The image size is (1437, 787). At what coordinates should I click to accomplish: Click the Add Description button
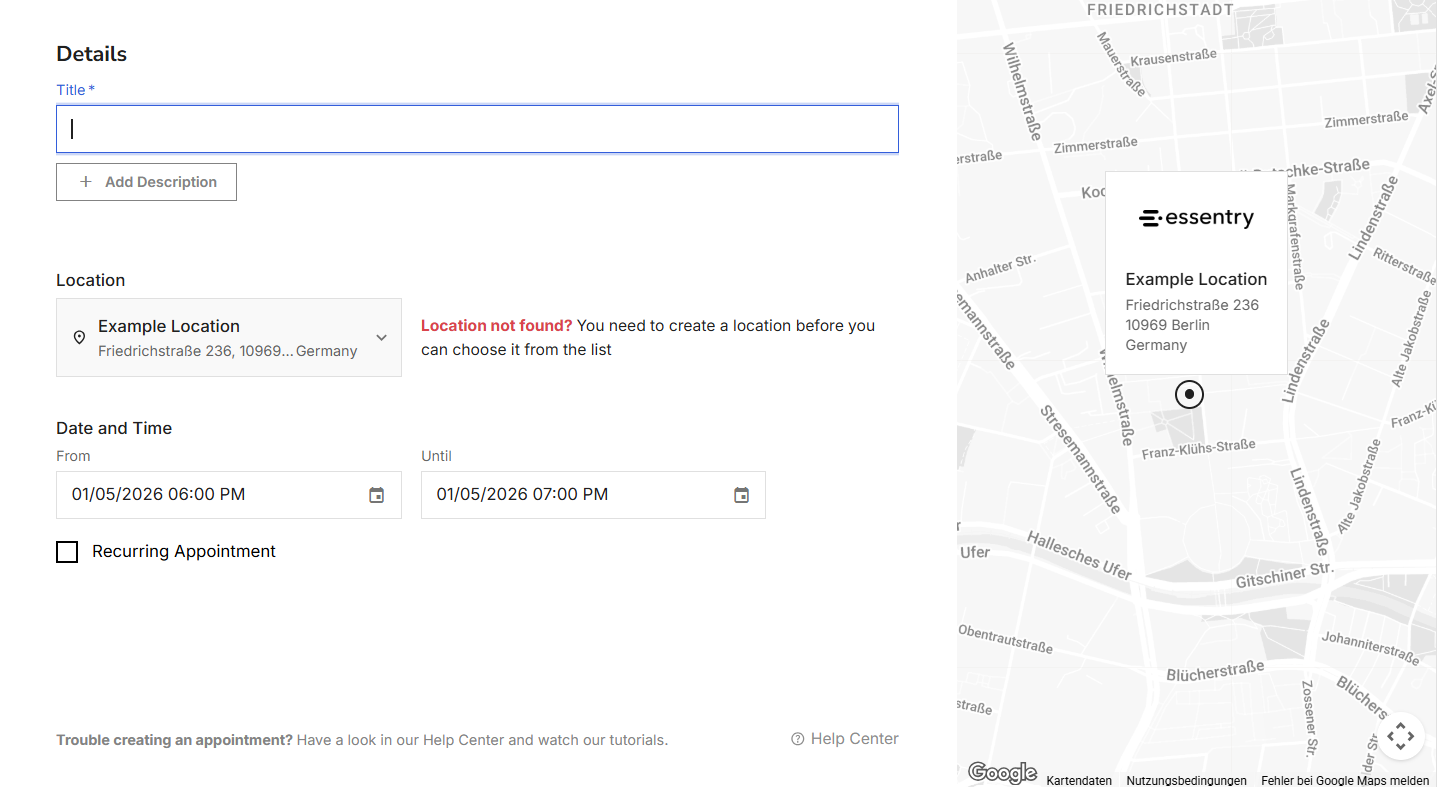pyautogui.click(x=146, y=182)
